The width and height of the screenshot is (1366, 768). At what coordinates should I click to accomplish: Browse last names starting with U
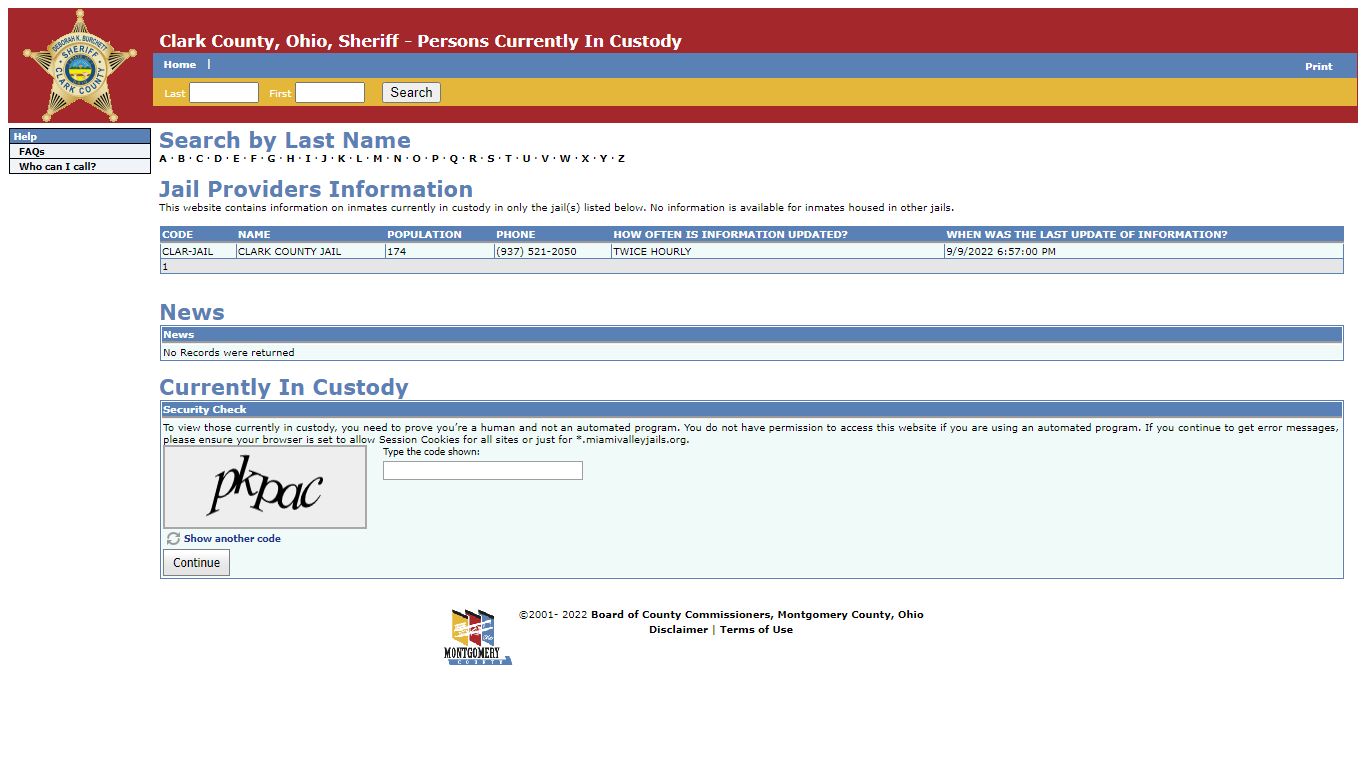(x=526, y=158)
